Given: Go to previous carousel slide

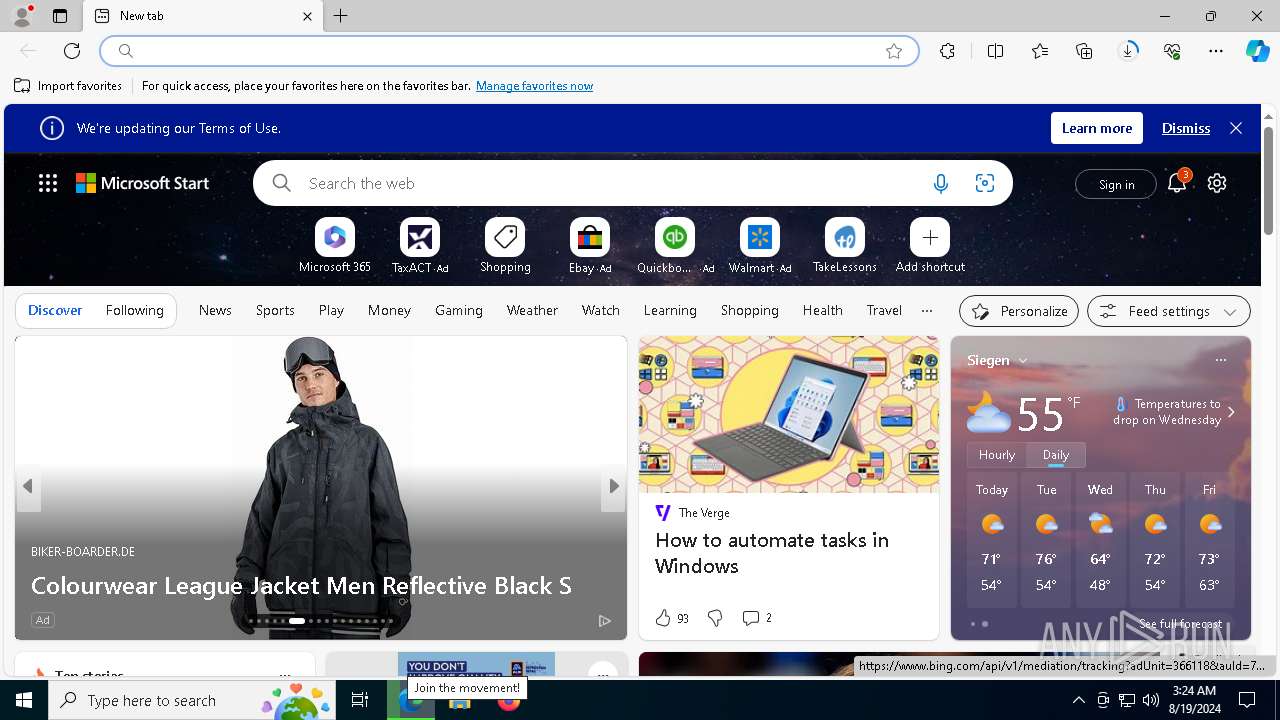Looking at the screenshot, I should (28, 486).
